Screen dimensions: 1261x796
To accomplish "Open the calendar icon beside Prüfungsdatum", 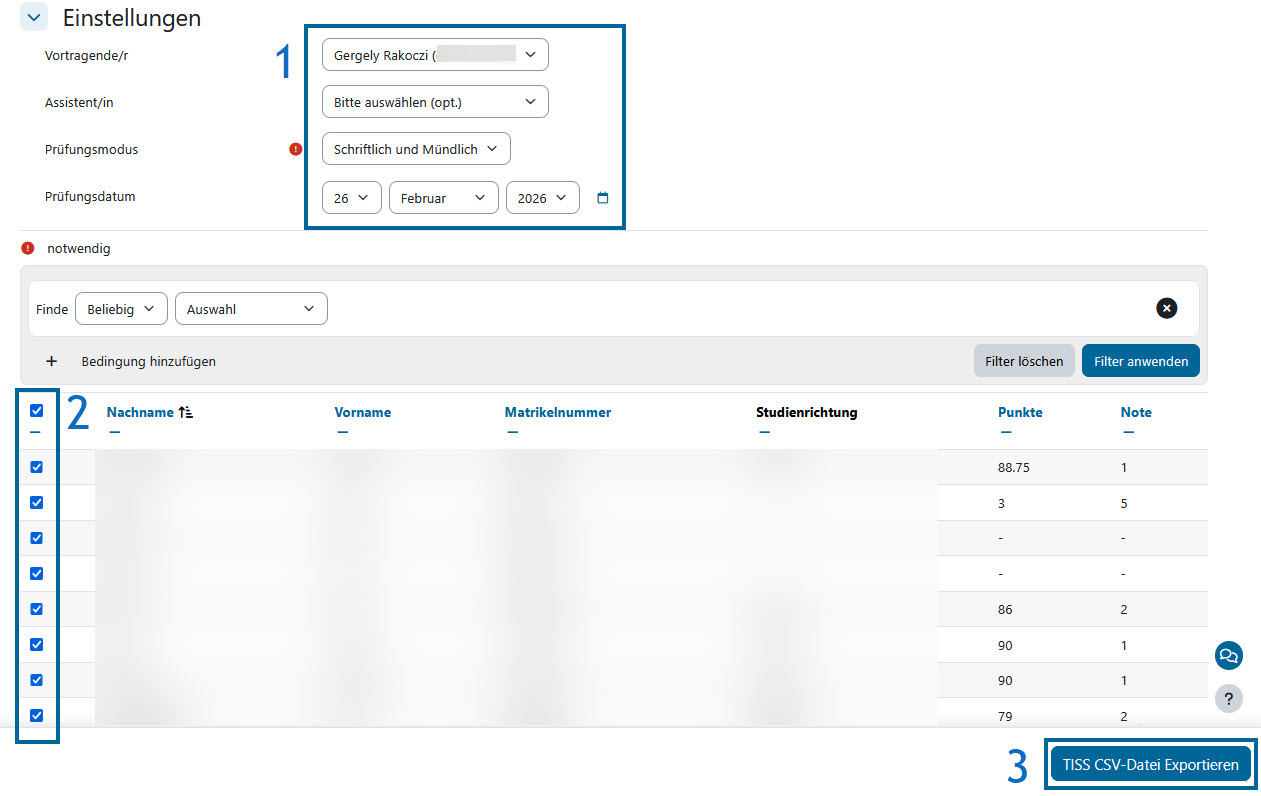I will (603, 198).
